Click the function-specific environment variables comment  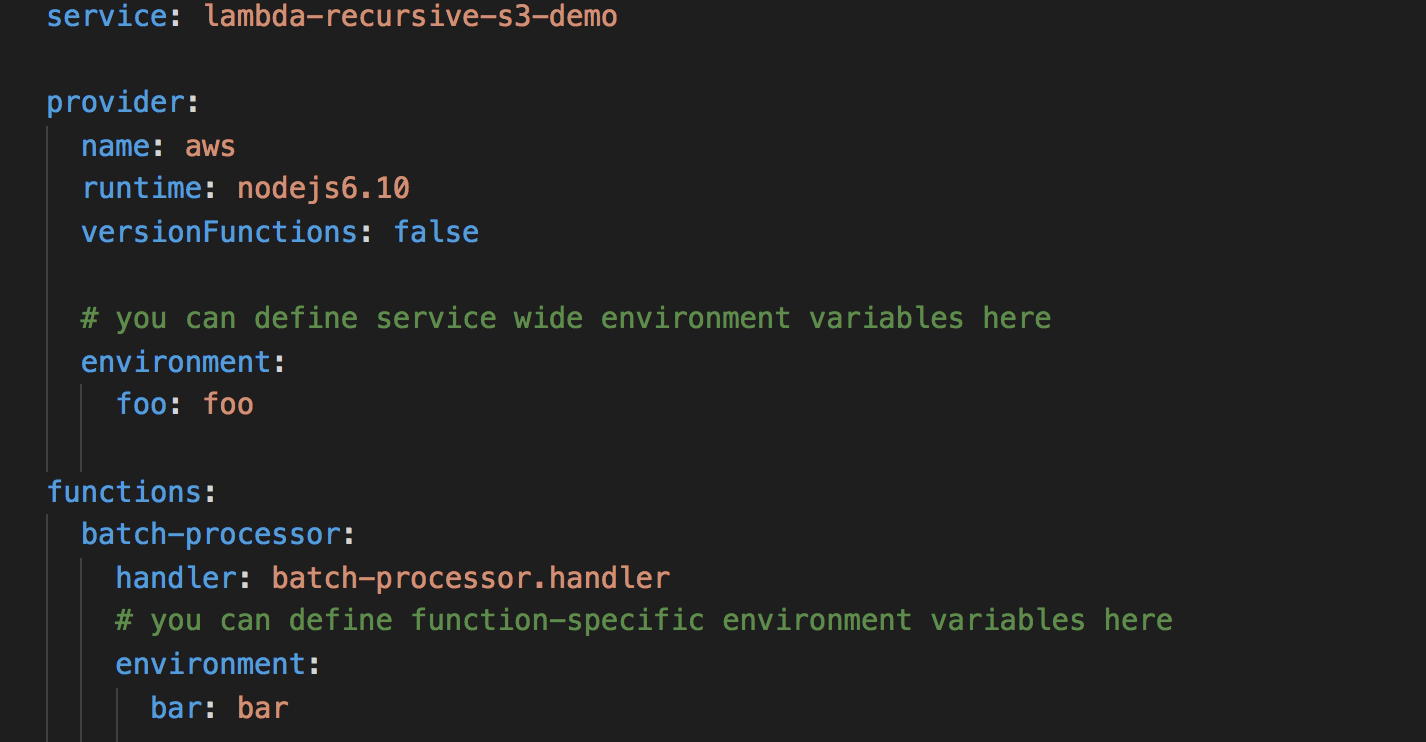644,620
